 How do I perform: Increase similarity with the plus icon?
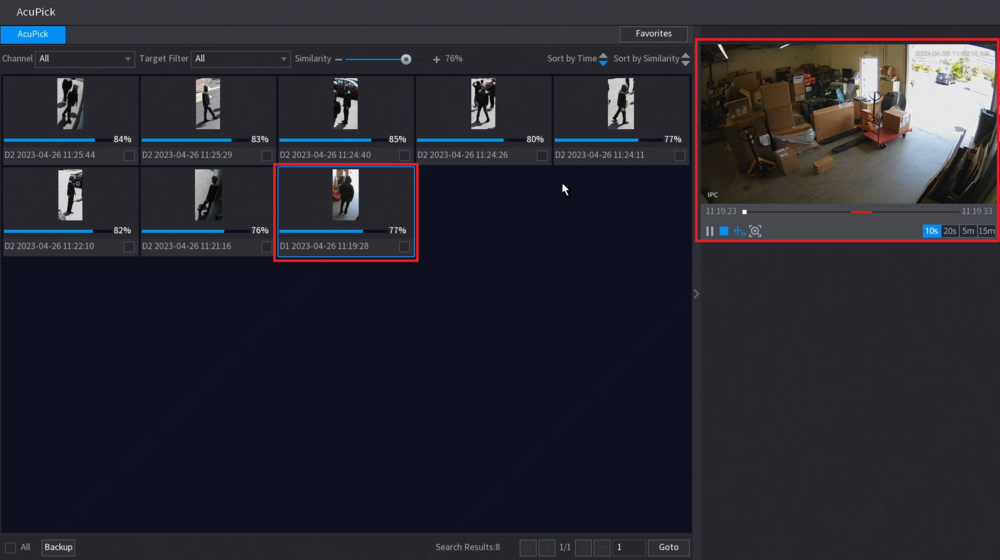[x=436, y=59]
